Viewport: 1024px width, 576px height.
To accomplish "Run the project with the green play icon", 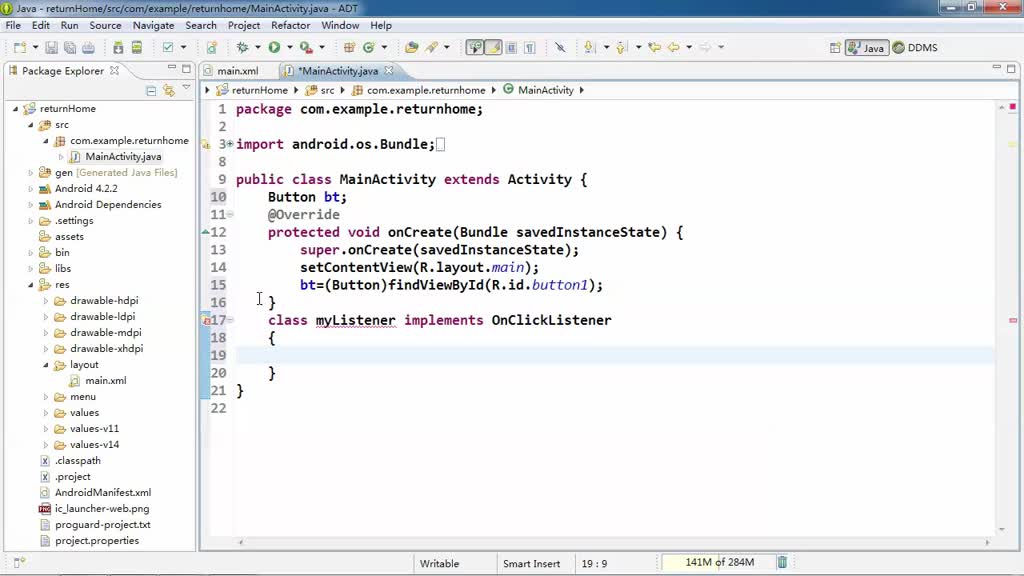I will click(x=274, y=48).
